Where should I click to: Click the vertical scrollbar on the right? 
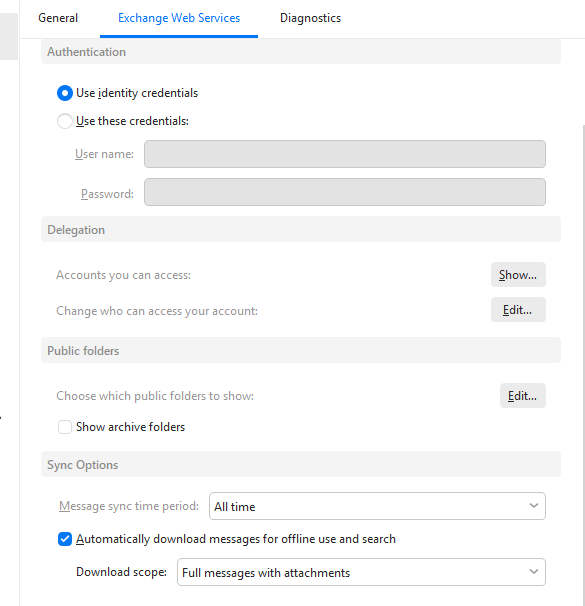tap(583, 363)
